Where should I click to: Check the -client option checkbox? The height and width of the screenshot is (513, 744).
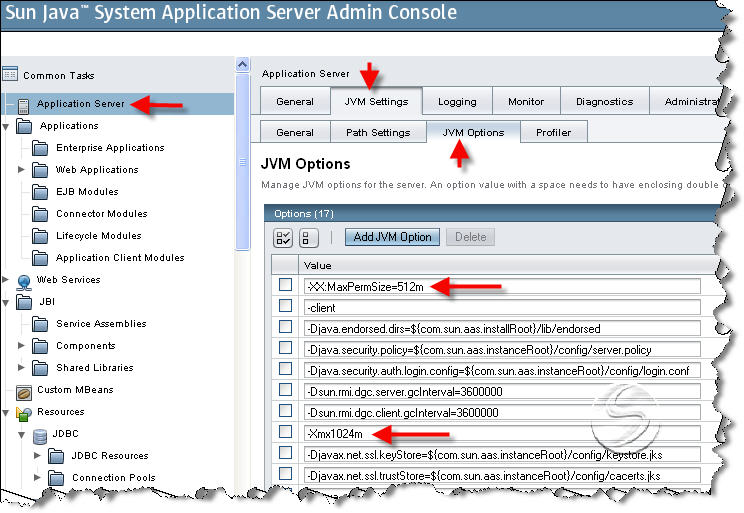(x=285, y=306)
